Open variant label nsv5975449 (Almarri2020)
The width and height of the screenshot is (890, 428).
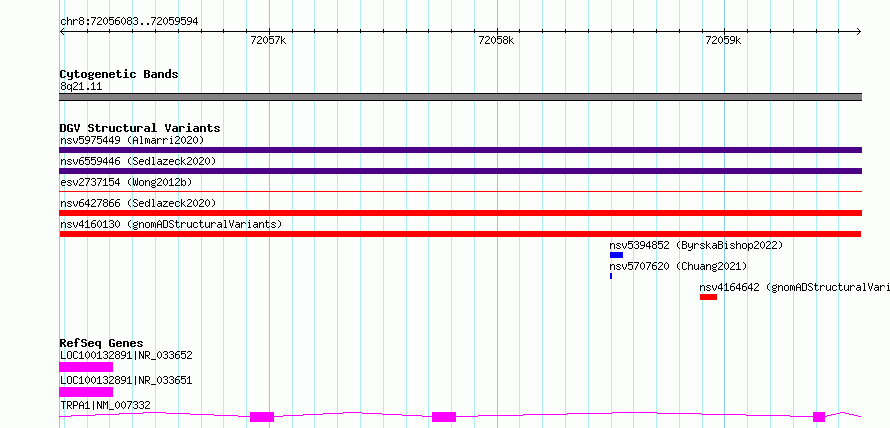pyautogui.click(x=132, y=140)
